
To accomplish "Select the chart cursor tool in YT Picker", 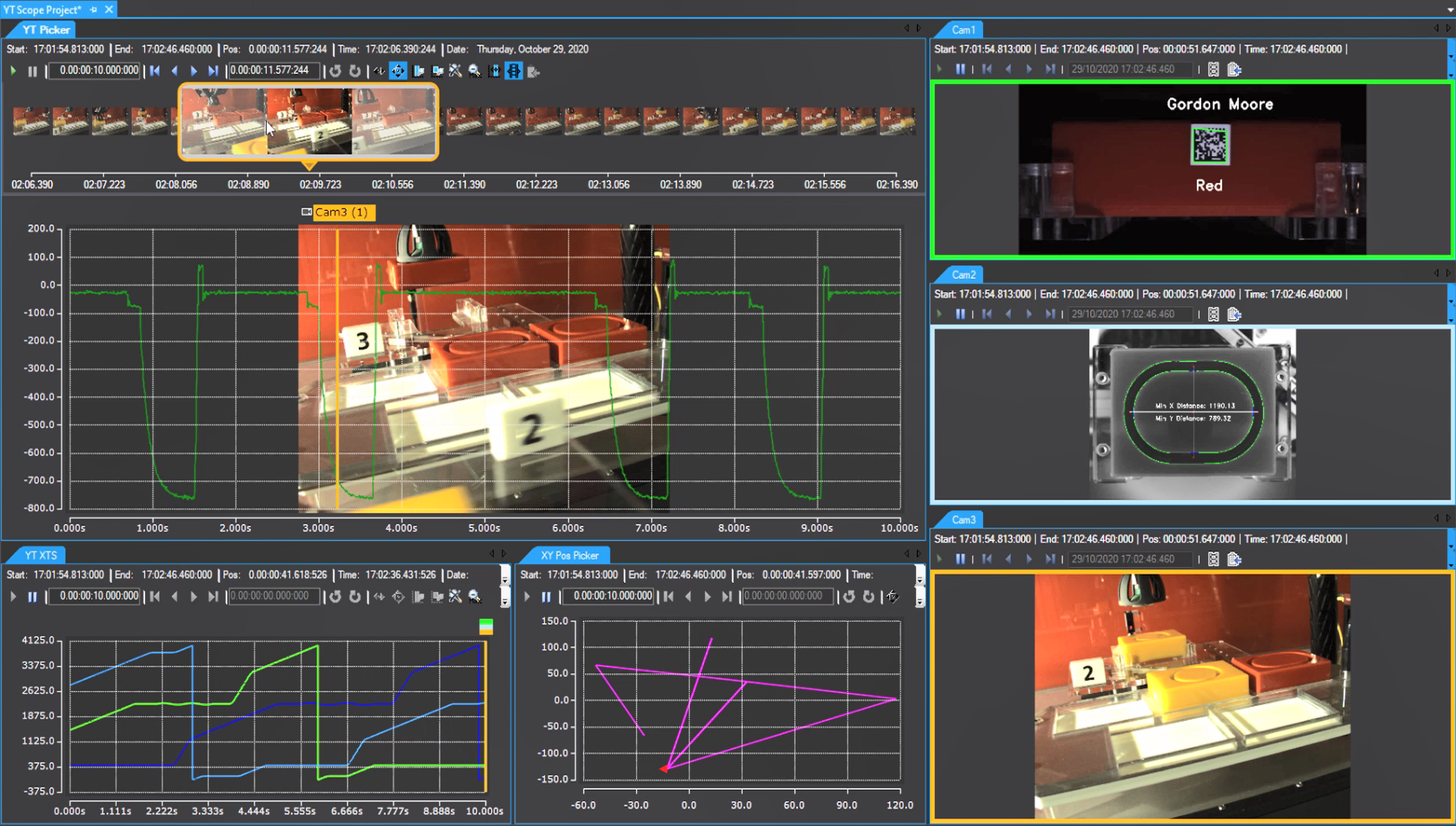I will tap(419, 70).
